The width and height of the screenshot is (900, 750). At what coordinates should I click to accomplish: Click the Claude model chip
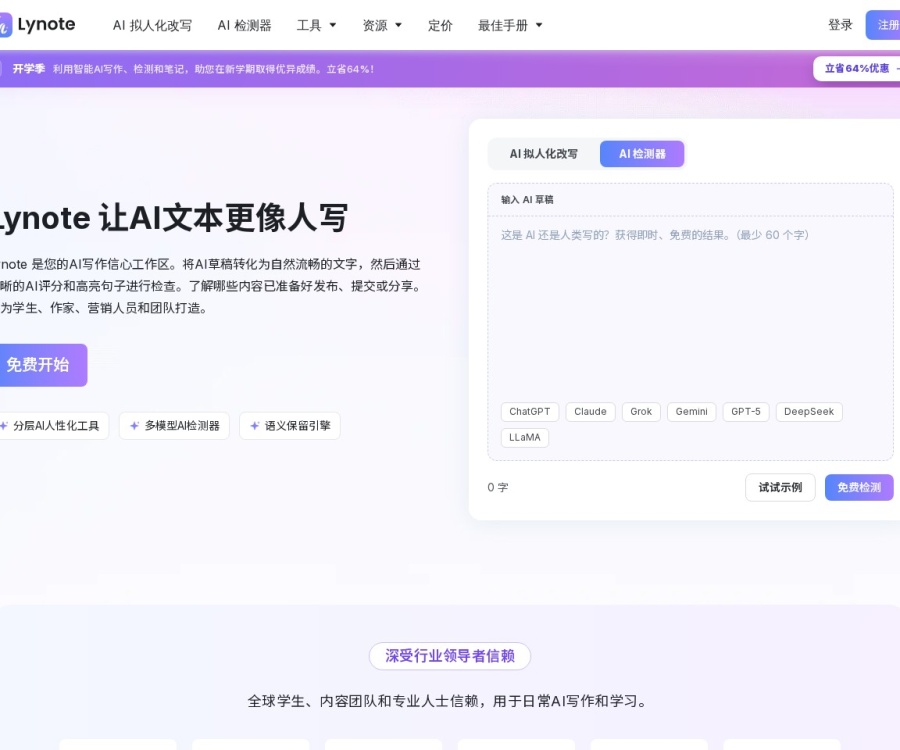pyautogui.click(x=590, y=411)
